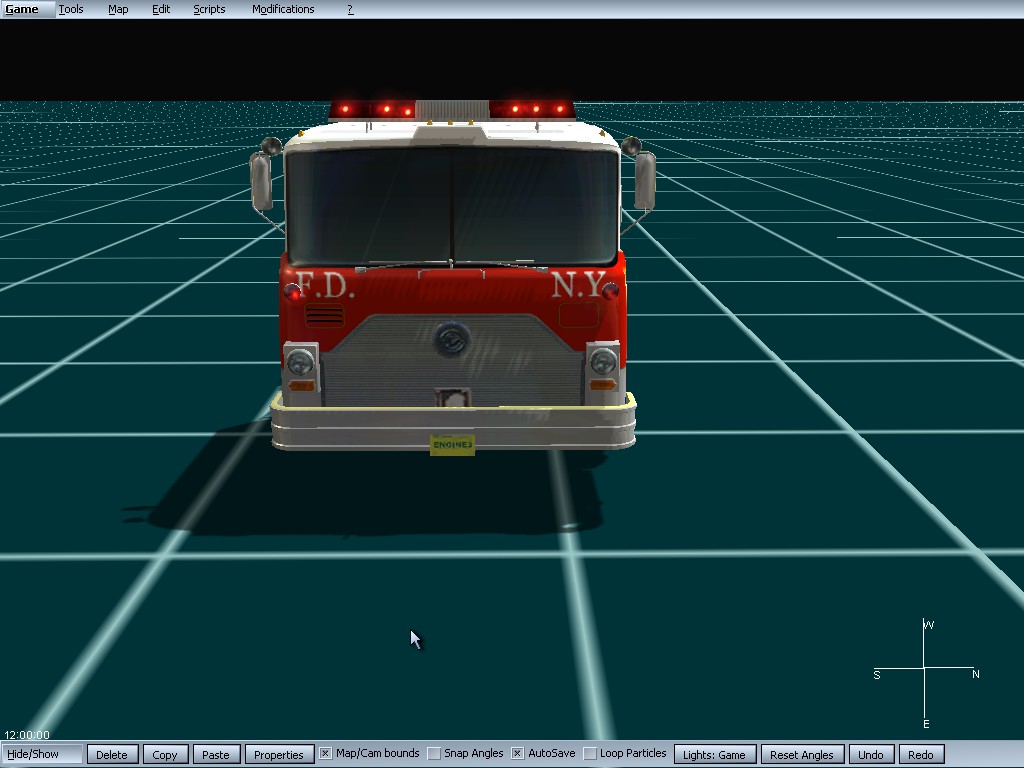The width and height of the screenshot is (1024, 768).
Task: Click the Undo button
Action: (x=871, y=754)
